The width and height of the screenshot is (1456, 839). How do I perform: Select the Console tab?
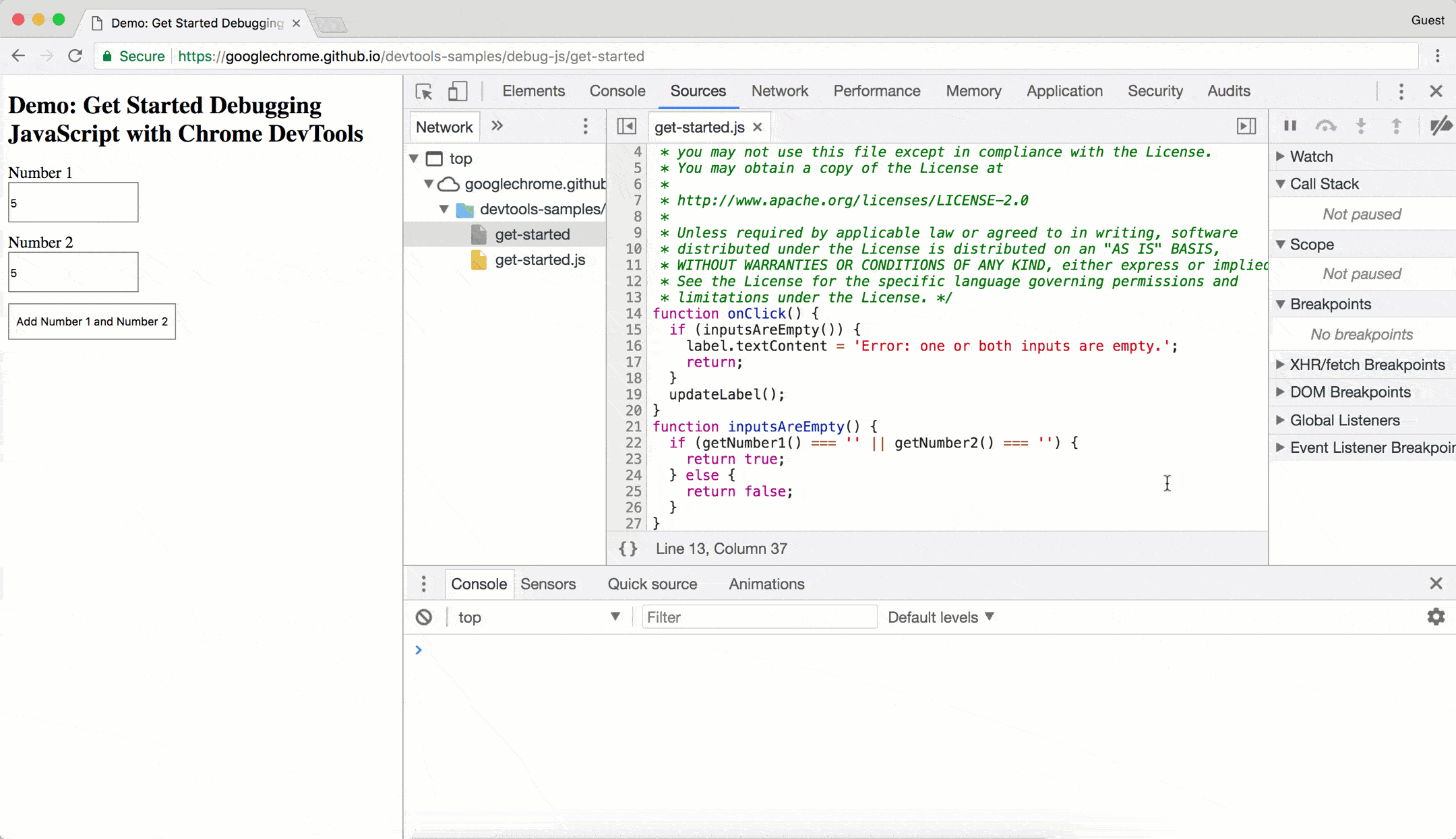coord(617,91)
